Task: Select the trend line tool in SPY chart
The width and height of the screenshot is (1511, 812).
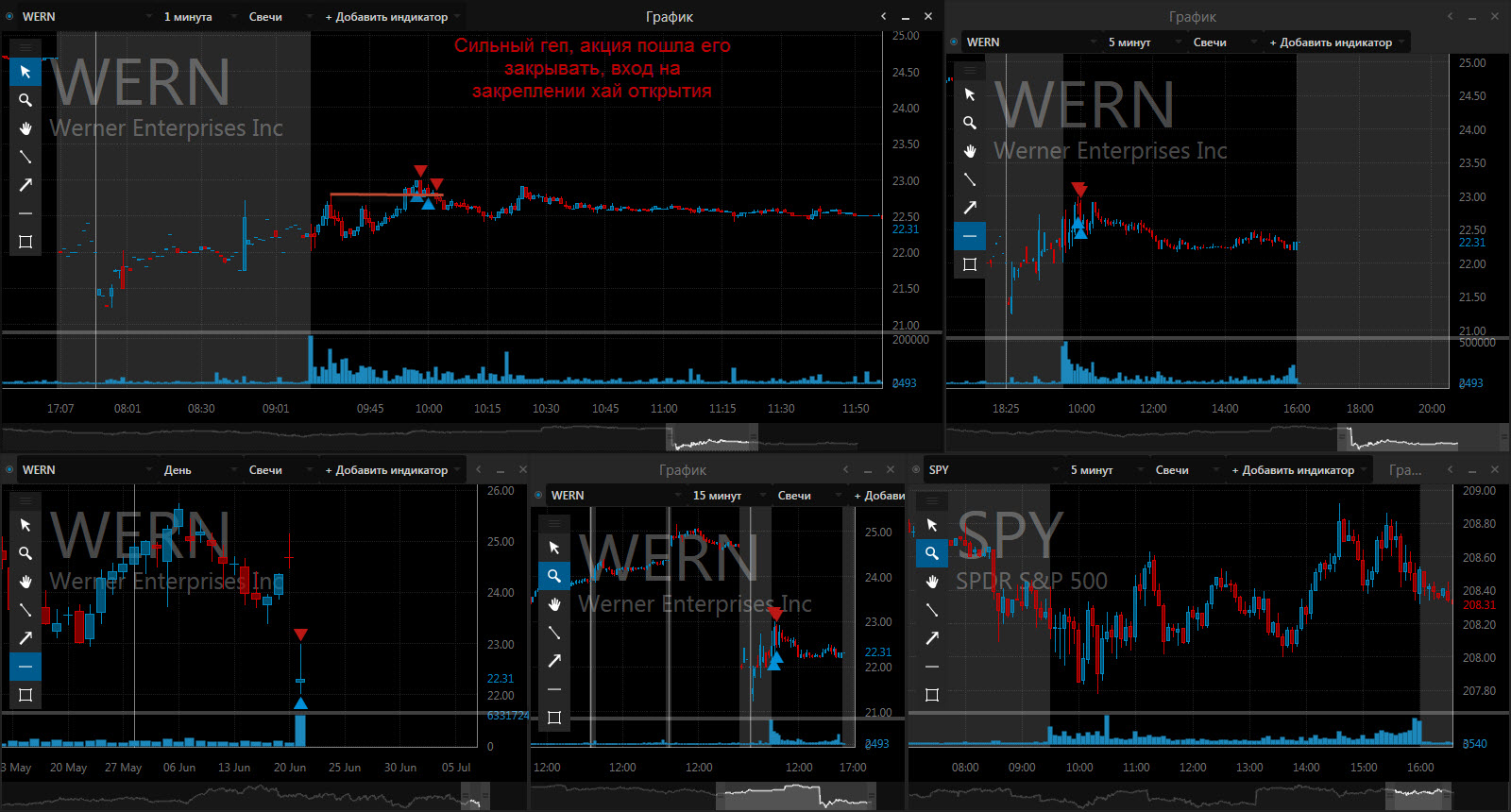Action: click(932, 610)
